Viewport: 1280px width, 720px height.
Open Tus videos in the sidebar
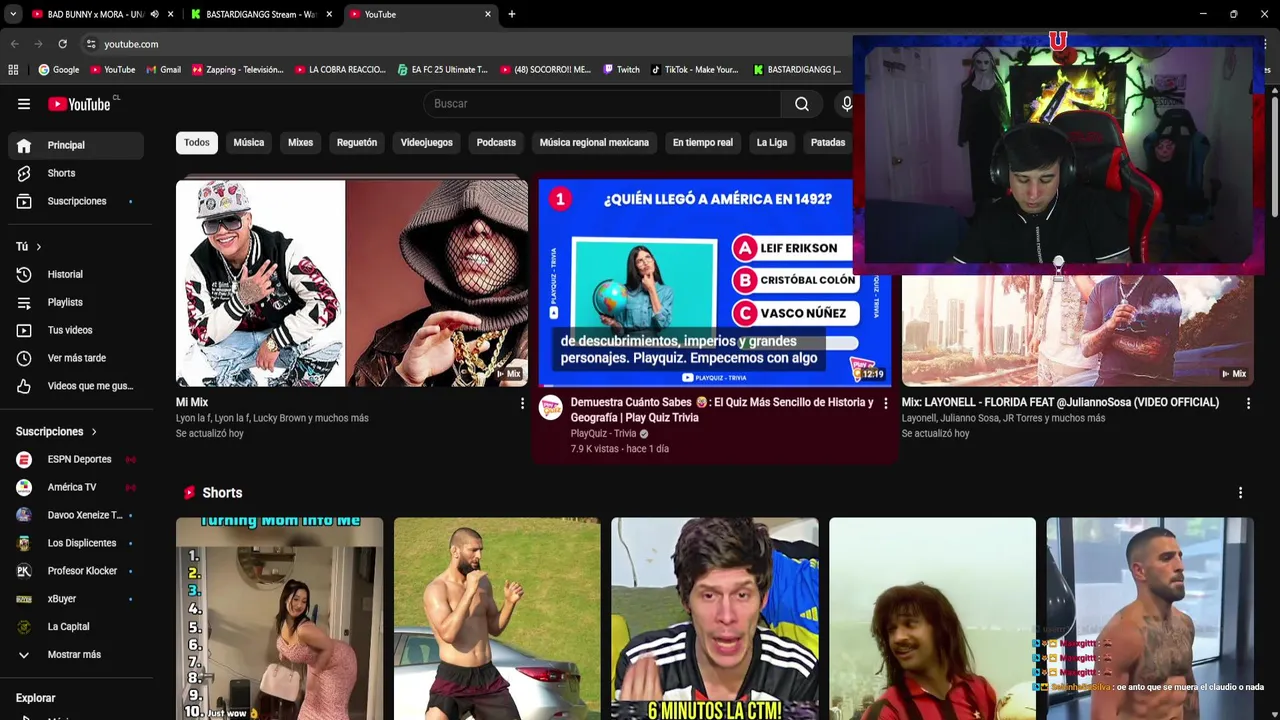point(76,330)
